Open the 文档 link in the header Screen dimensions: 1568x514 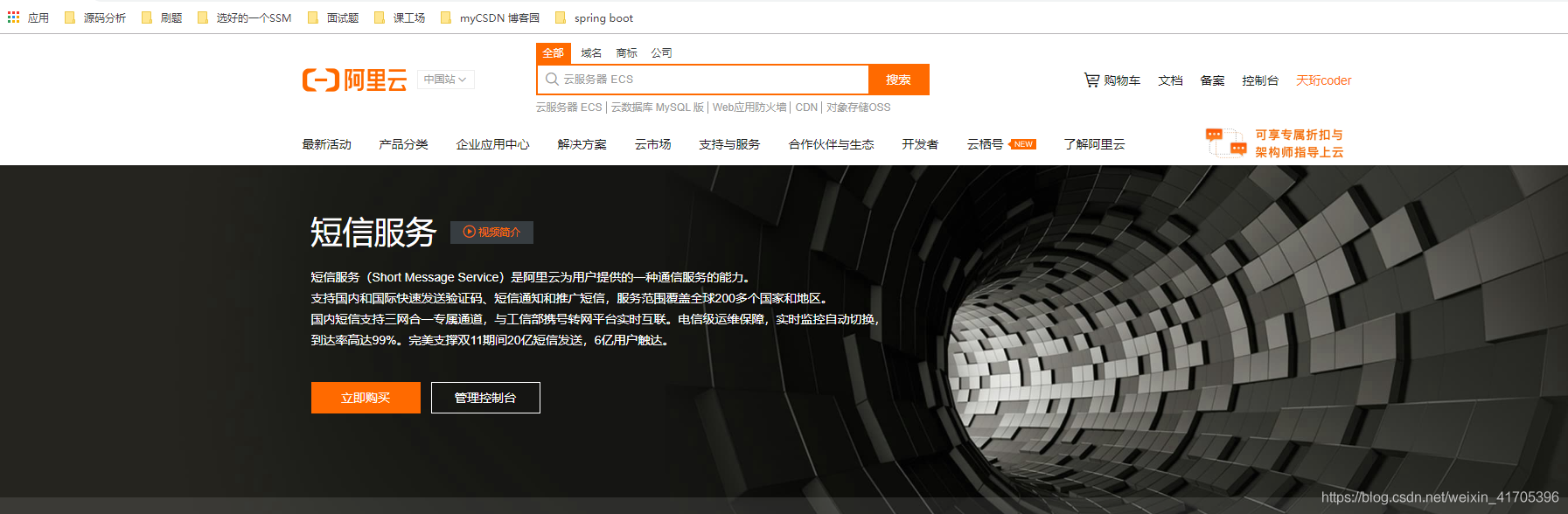[1170, 80]
